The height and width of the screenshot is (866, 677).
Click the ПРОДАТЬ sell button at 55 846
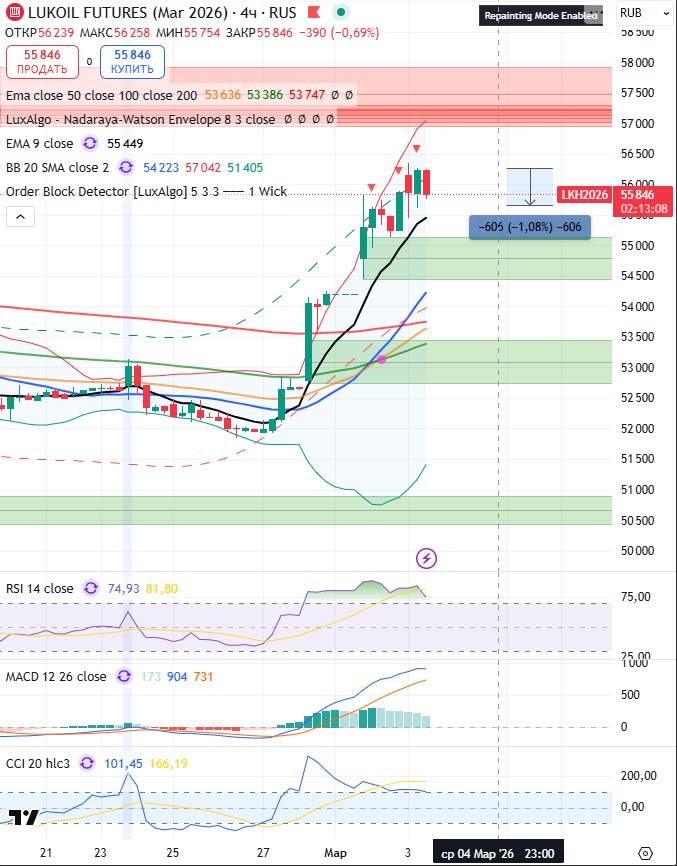pyautogui.click(x=42, y=62)
